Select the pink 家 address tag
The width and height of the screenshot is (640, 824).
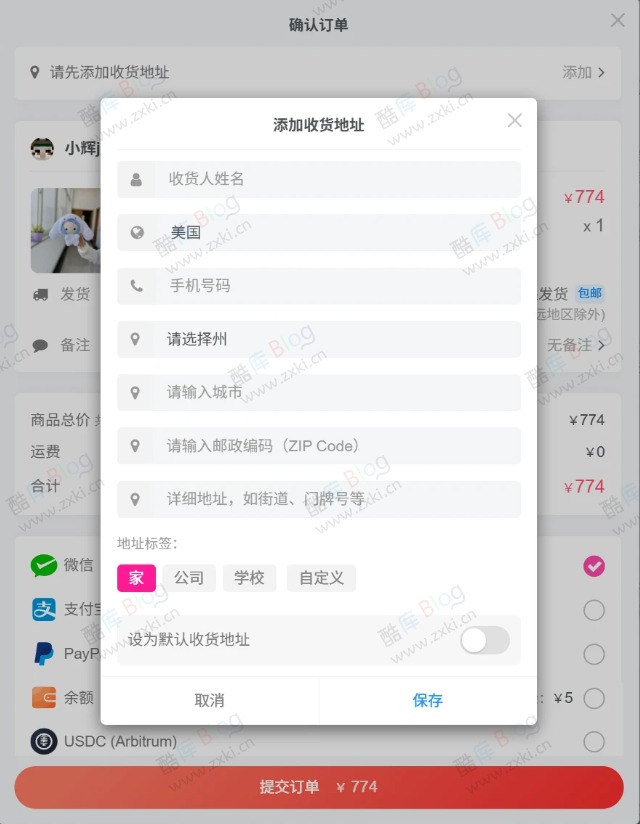pyautogui.click(x=136, y=578)
